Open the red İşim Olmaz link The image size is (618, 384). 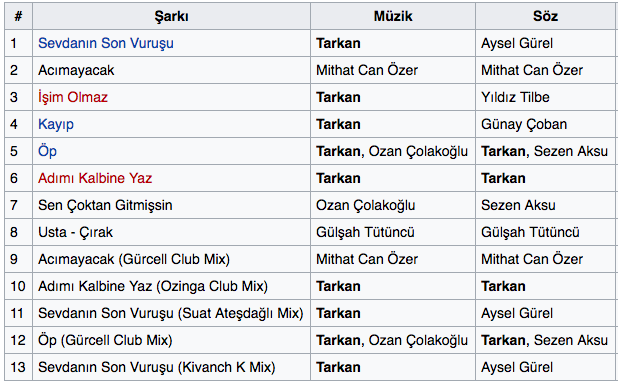click(73, 97)
